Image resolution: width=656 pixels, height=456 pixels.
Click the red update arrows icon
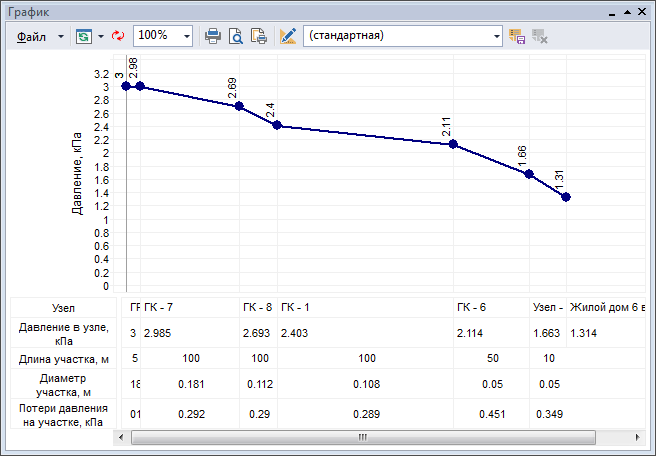(x=118, y=35)
